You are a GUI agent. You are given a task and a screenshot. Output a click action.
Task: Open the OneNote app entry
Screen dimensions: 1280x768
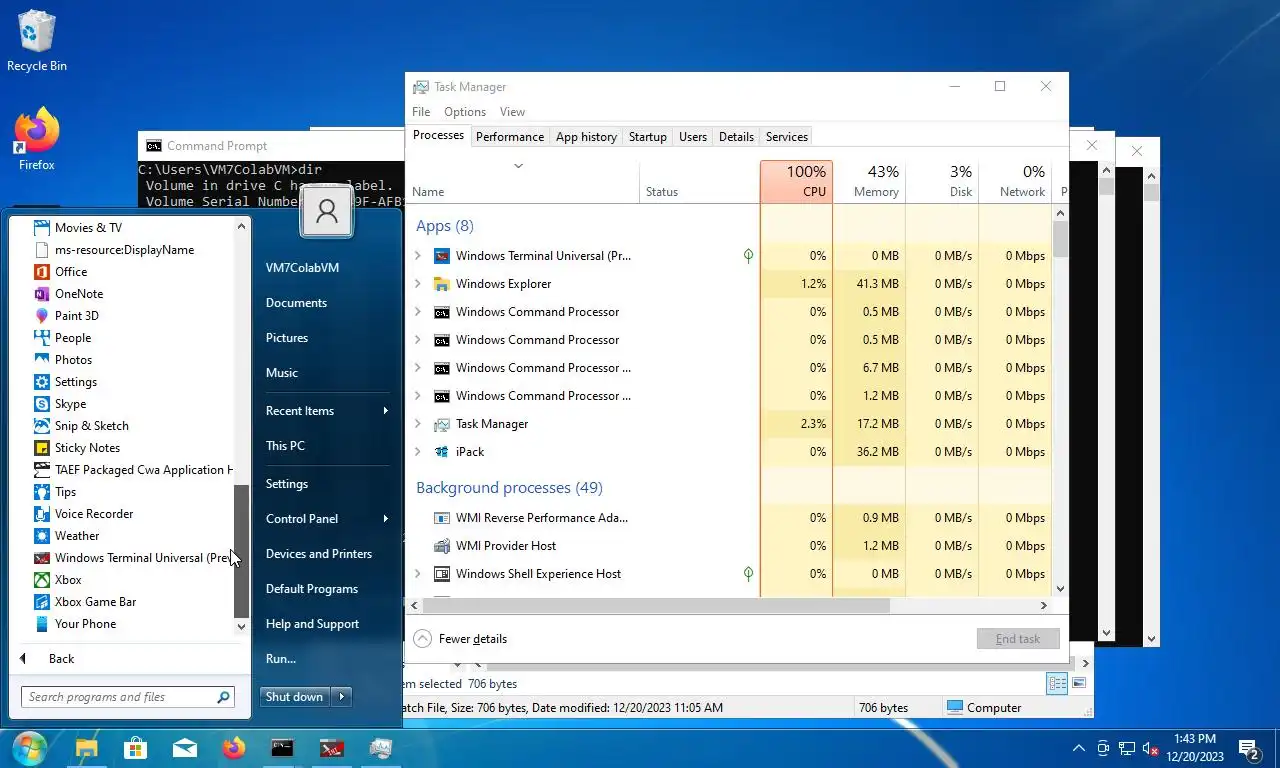(79, 294)
